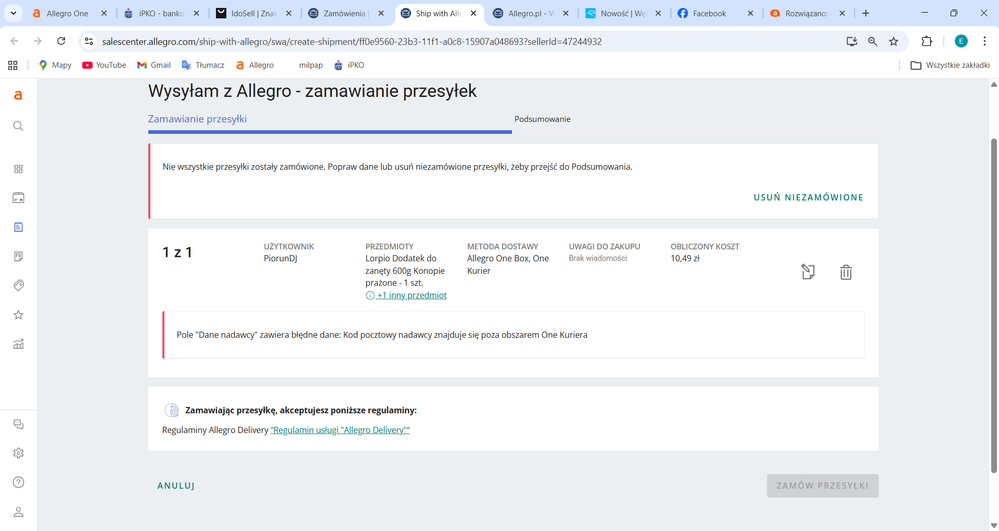The image size is (999, 531).
Task: Open Wszystkie zakładki folder
Action: 950,65
